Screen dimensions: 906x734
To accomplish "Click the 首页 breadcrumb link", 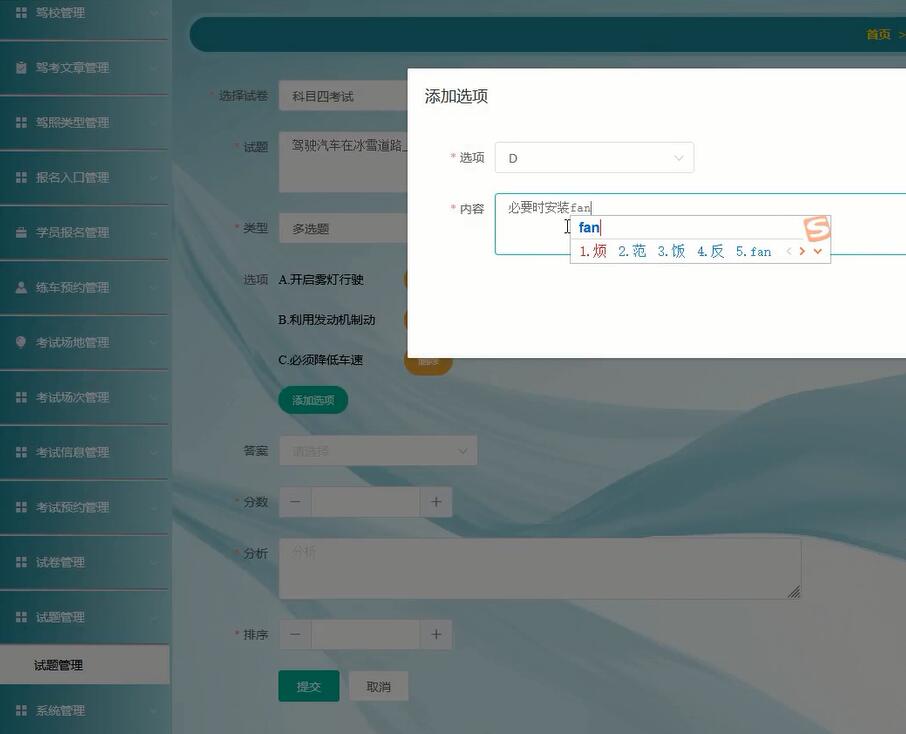I will (x=878, y=35).
